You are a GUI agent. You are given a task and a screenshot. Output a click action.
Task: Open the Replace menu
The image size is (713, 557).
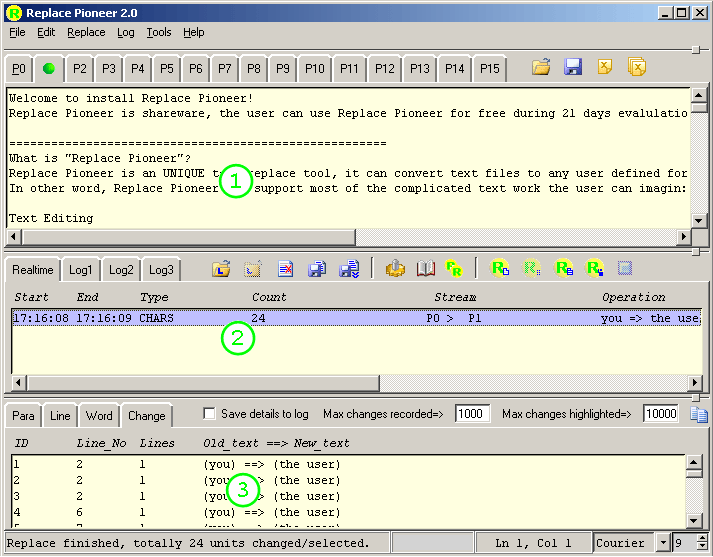click(86, 32)
